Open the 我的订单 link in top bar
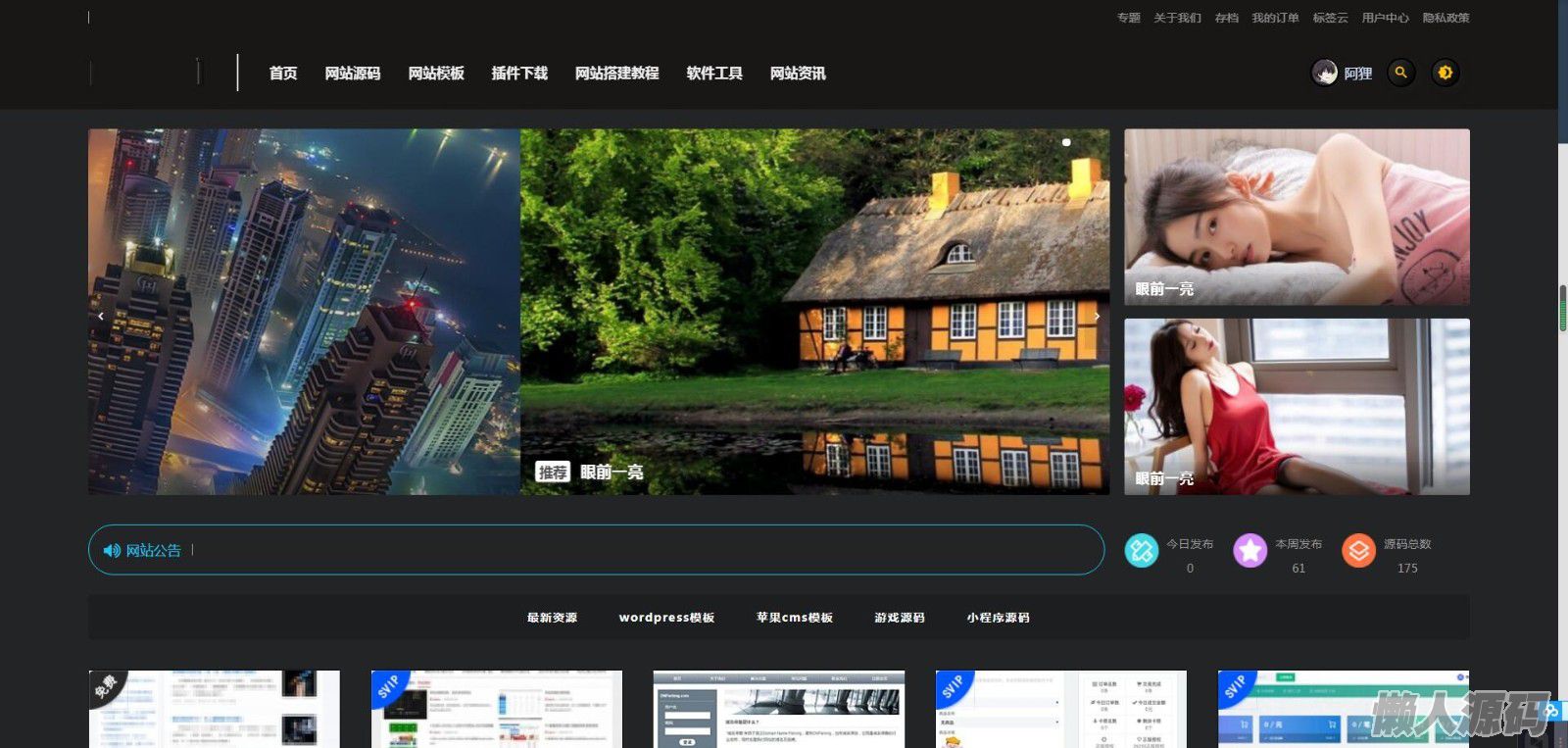The image size is (1568, 748). pyautogui.click(x=1275, y=18)
